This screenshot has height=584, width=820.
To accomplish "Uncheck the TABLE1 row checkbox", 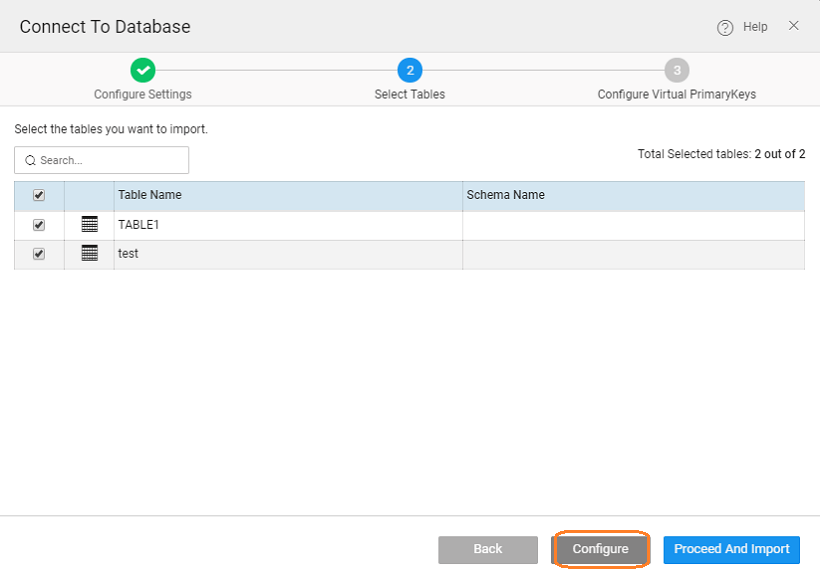I will click(39, 225).
